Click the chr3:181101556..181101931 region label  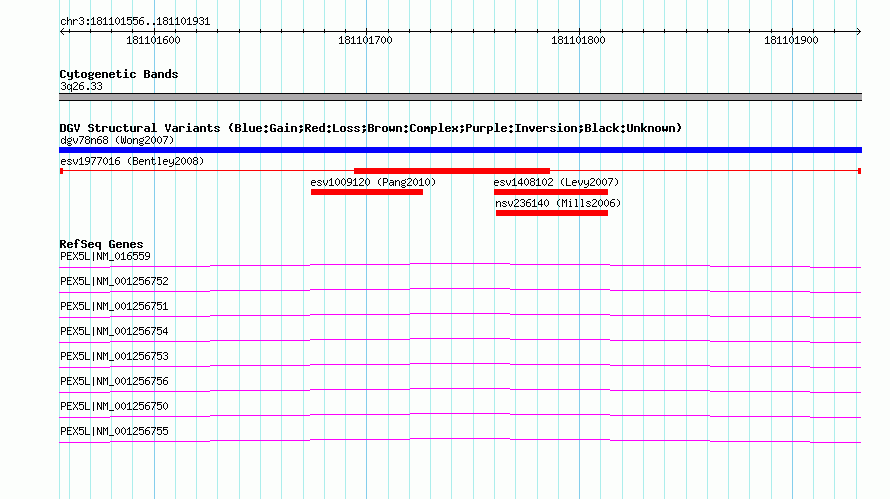coord(135,22)
